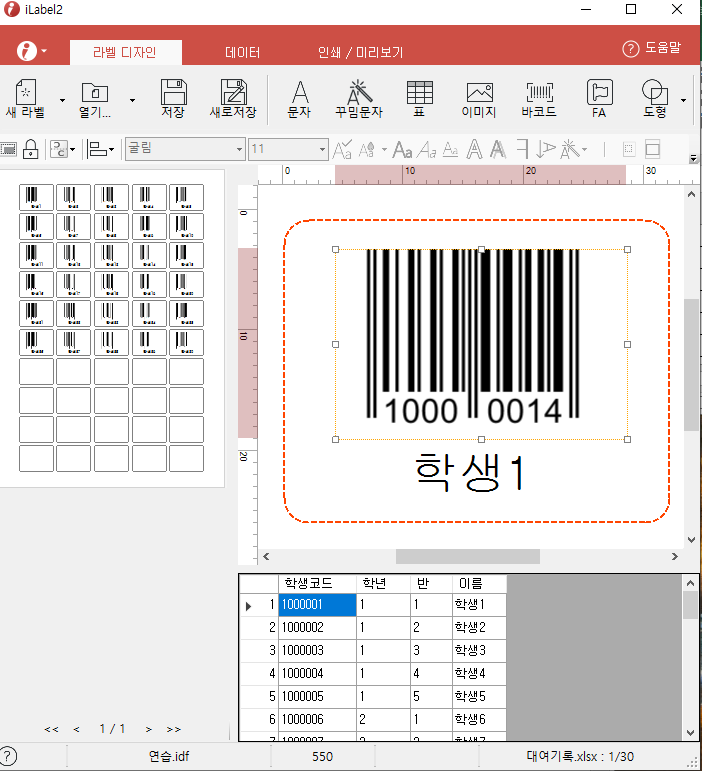Click the 반 column header
This screenshot has height=771, width=702.
tap(432, 584)
